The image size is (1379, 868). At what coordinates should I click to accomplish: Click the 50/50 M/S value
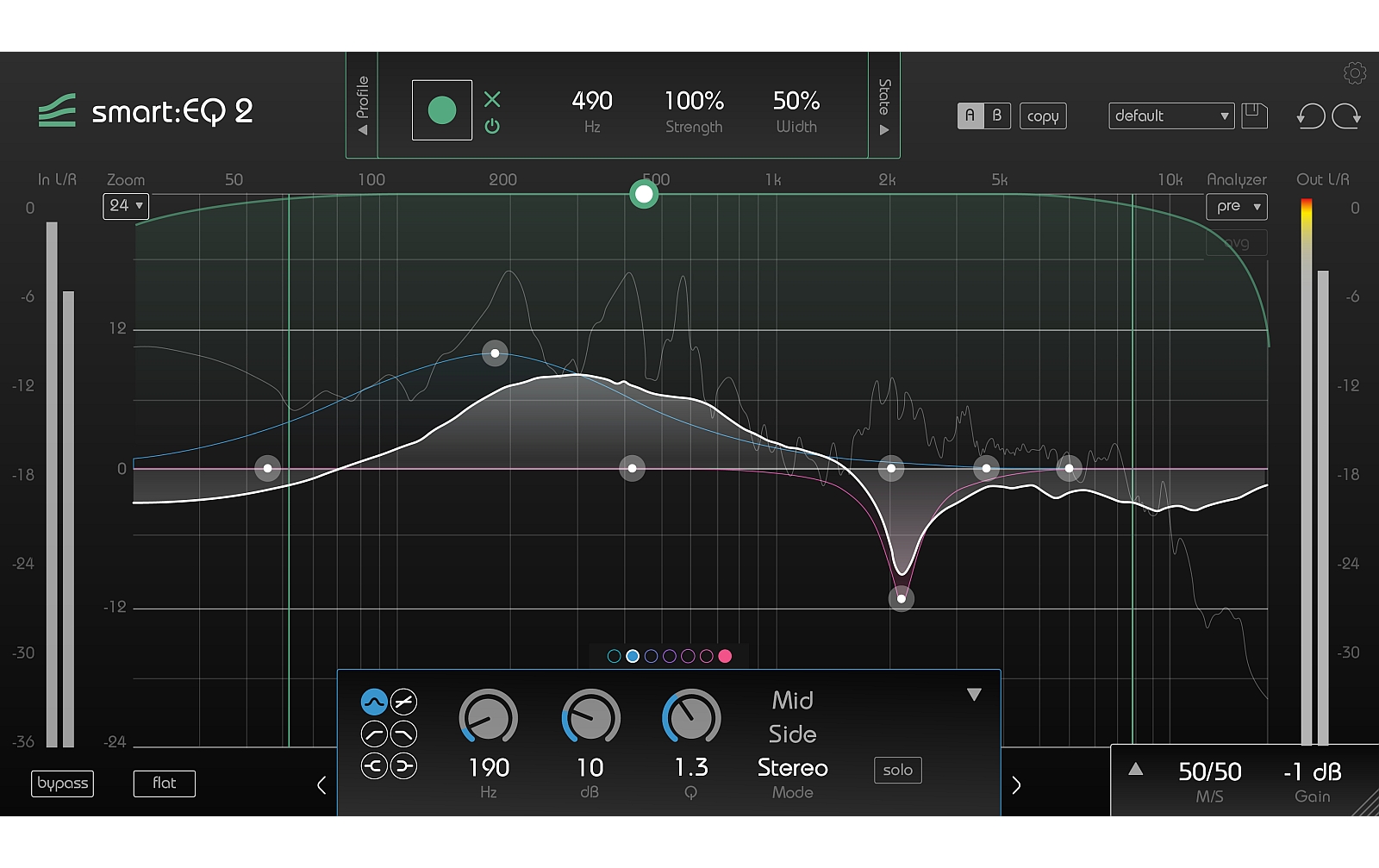[x=1210, y=771]
